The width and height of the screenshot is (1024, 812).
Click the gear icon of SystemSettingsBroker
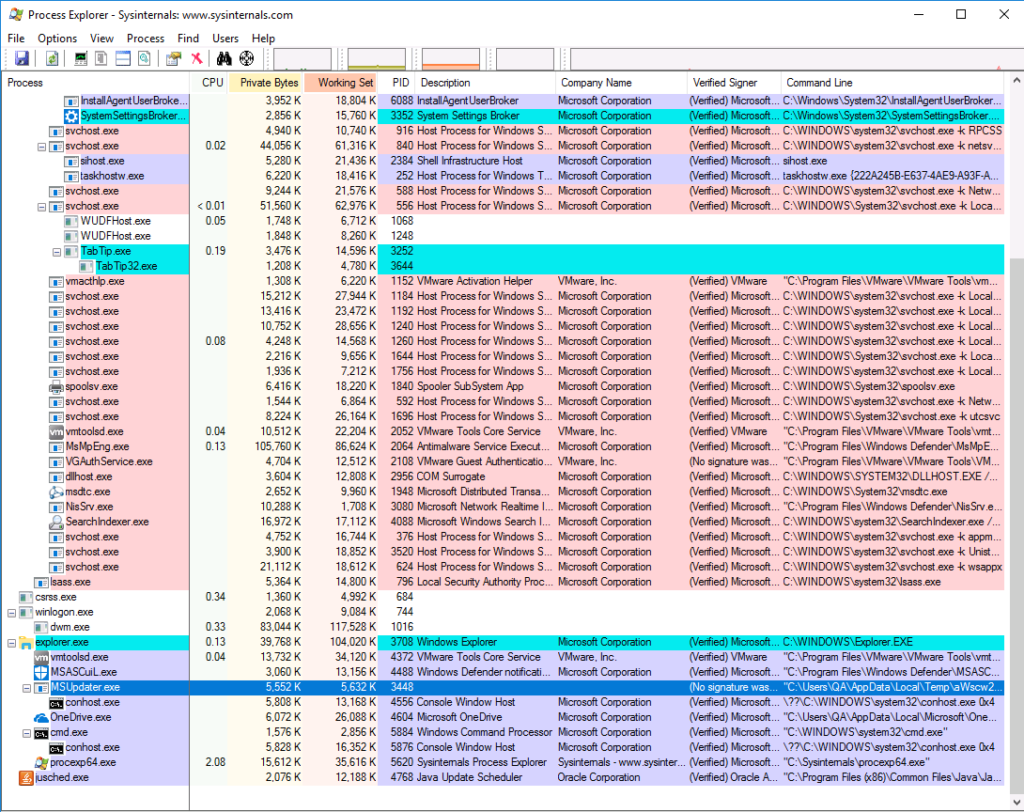point(71,116)
